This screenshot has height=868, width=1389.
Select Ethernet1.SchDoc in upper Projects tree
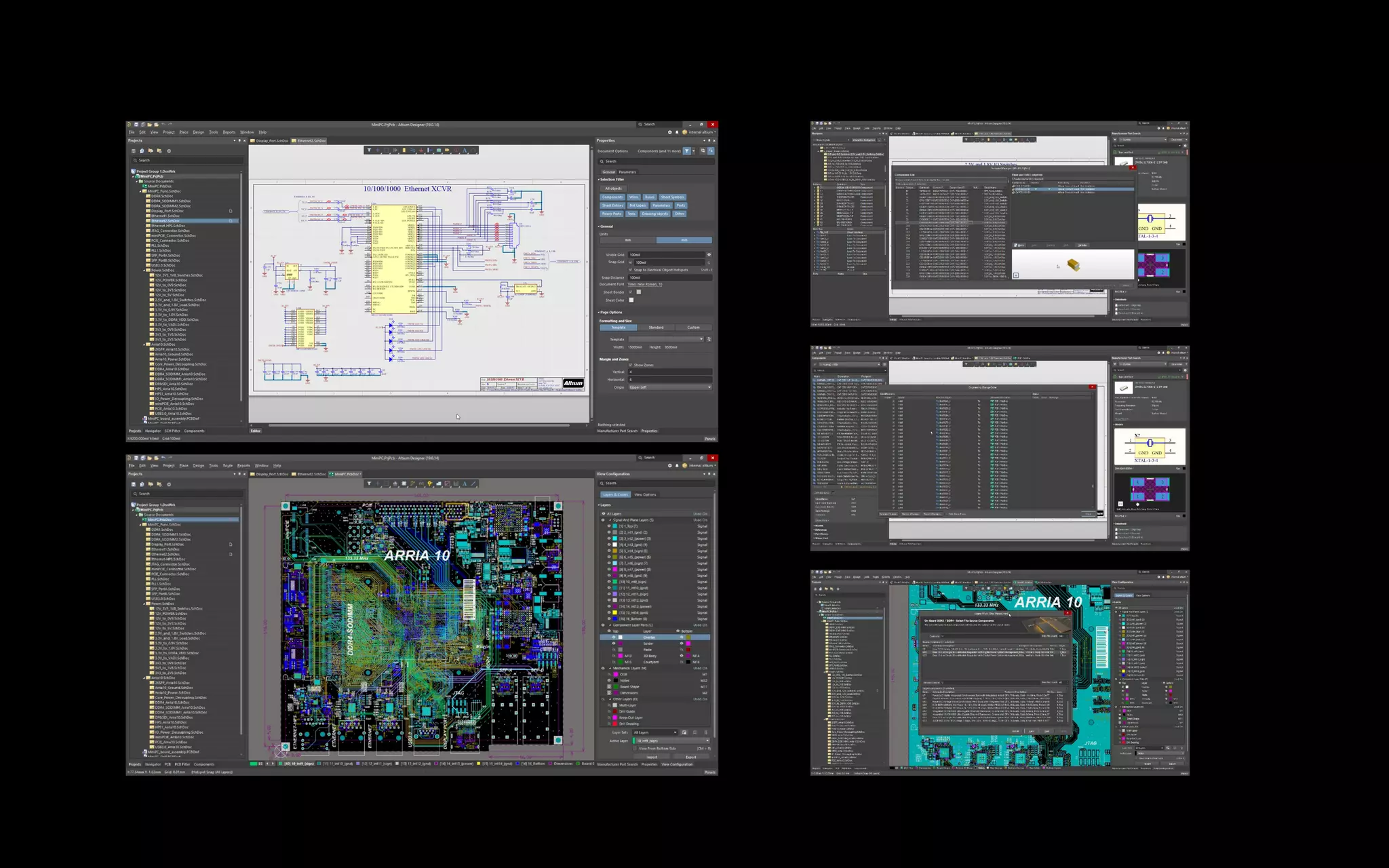click(165, 216)
